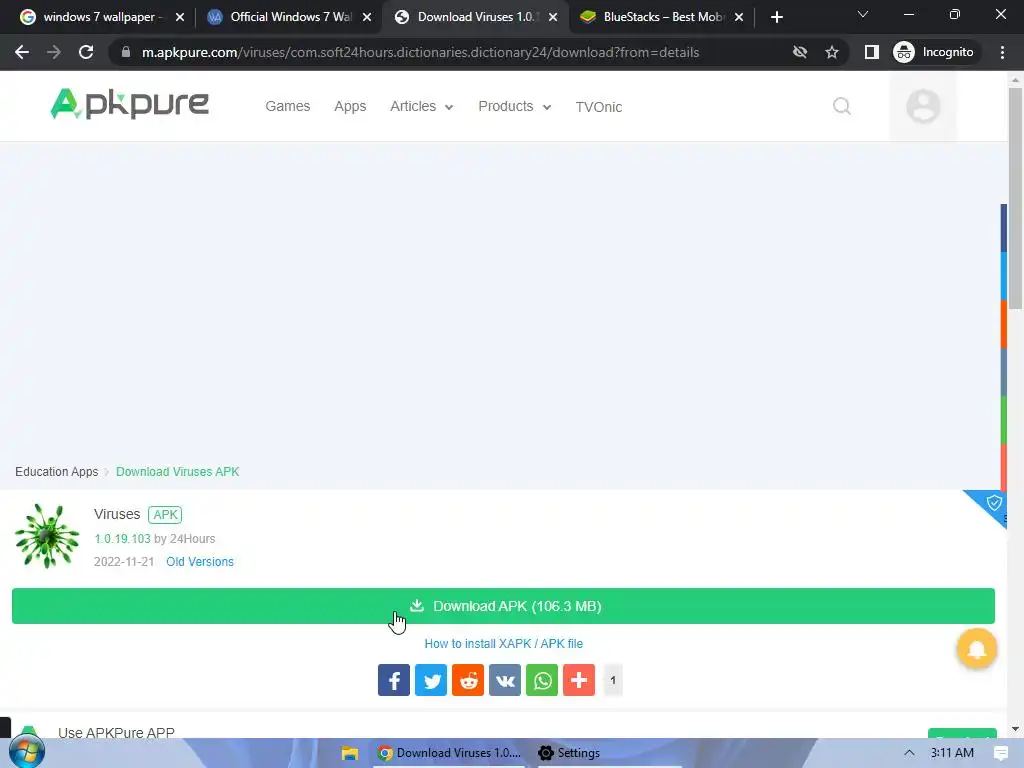The image size is (1024, 768).
Task: Toggle the browser side panel
Action: [871, 52]
